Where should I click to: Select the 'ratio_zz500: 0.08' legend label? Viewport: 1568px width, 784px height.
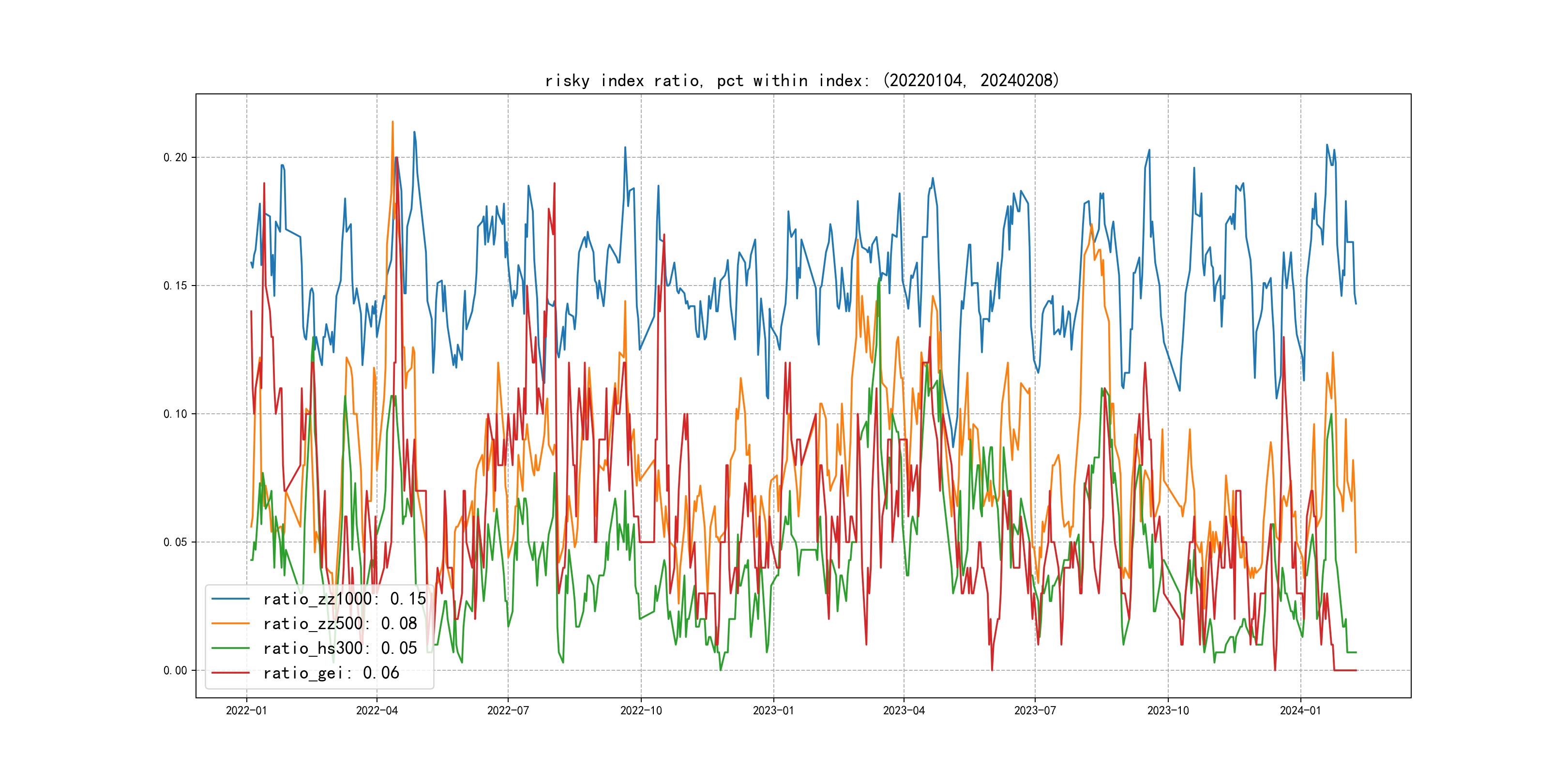pos(340,623)
